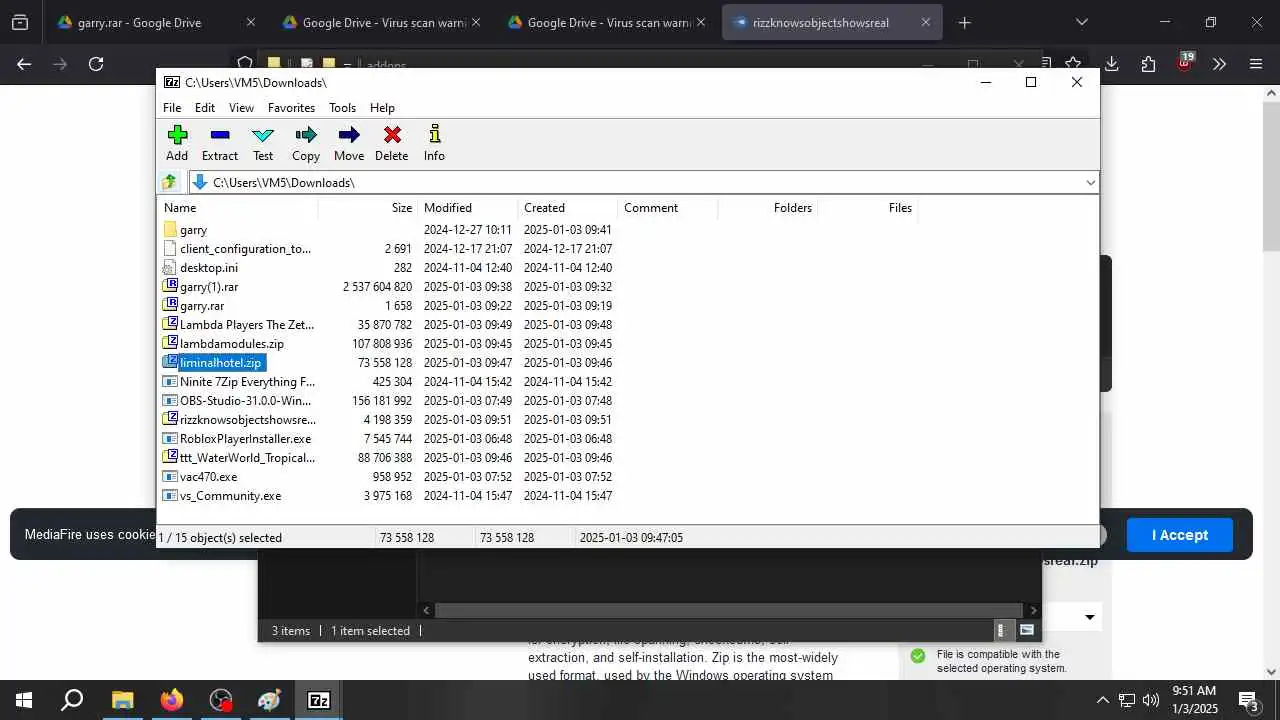Sort by the Name column header
The width and height of the screenshot is (1280, 720).
pos(238,208)
